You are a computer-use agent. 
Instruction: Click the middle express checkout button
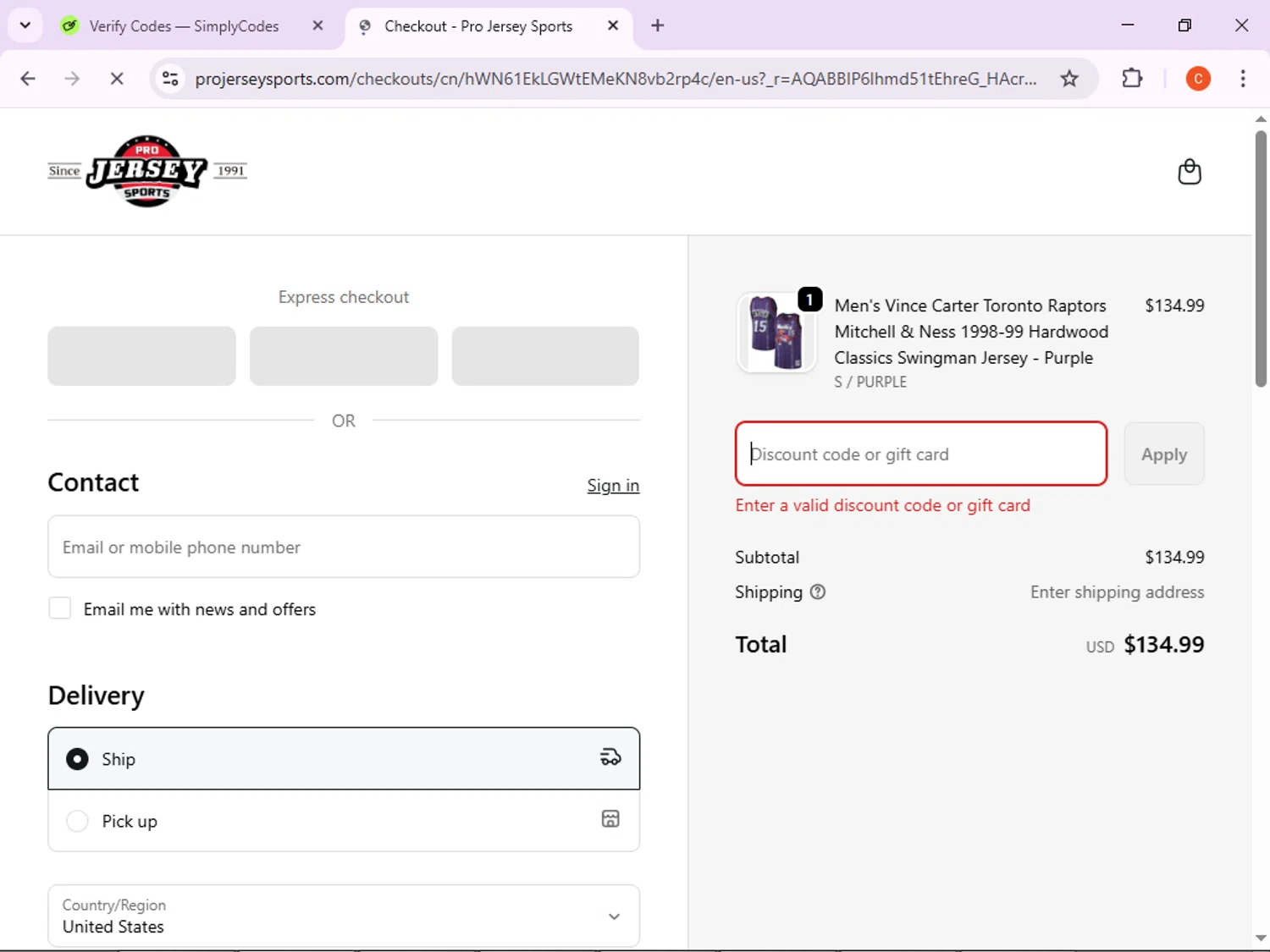pyautogui.click(x=344, y=356)
